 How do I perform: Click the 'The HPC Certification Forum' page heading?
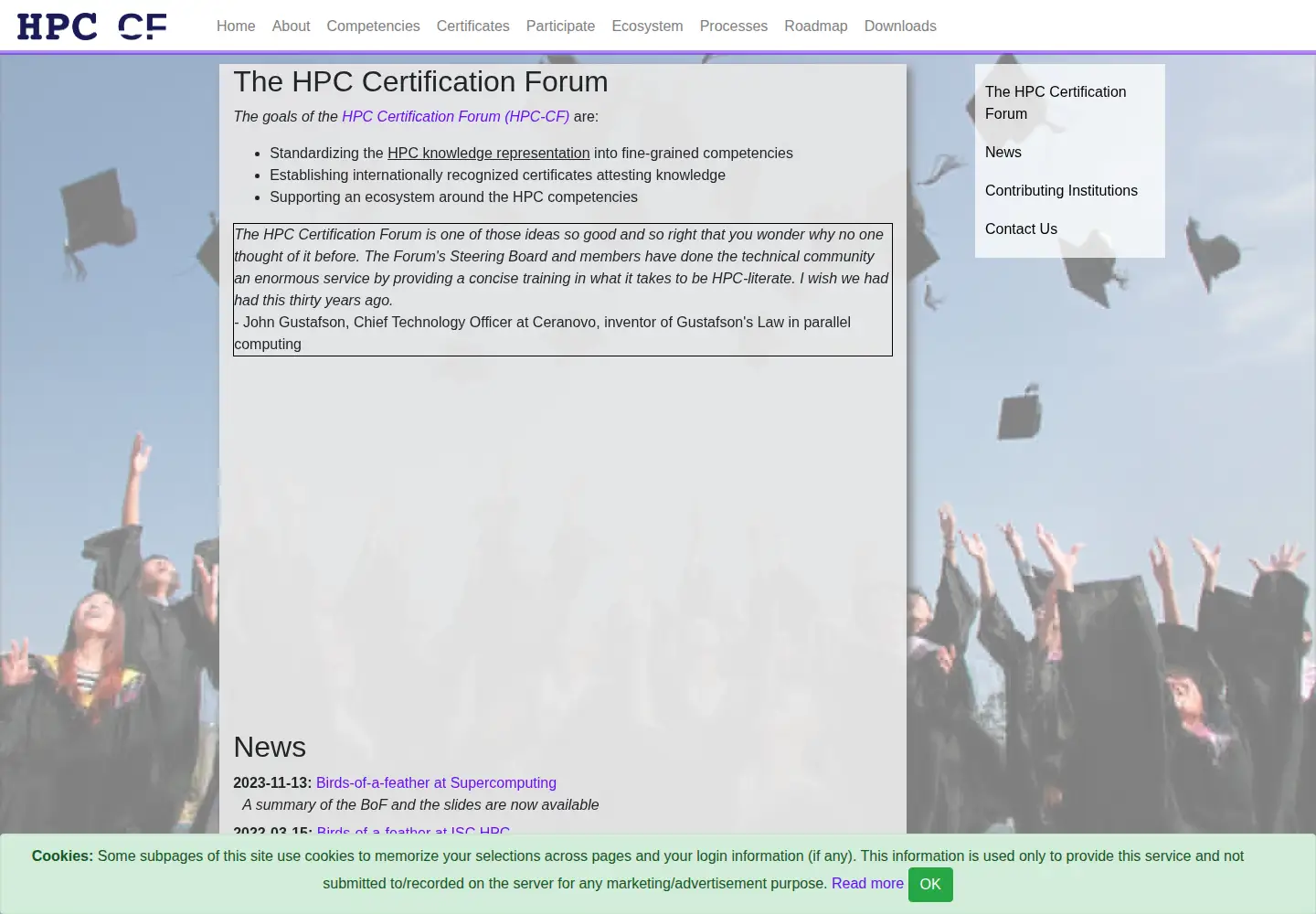coord(420,81)
